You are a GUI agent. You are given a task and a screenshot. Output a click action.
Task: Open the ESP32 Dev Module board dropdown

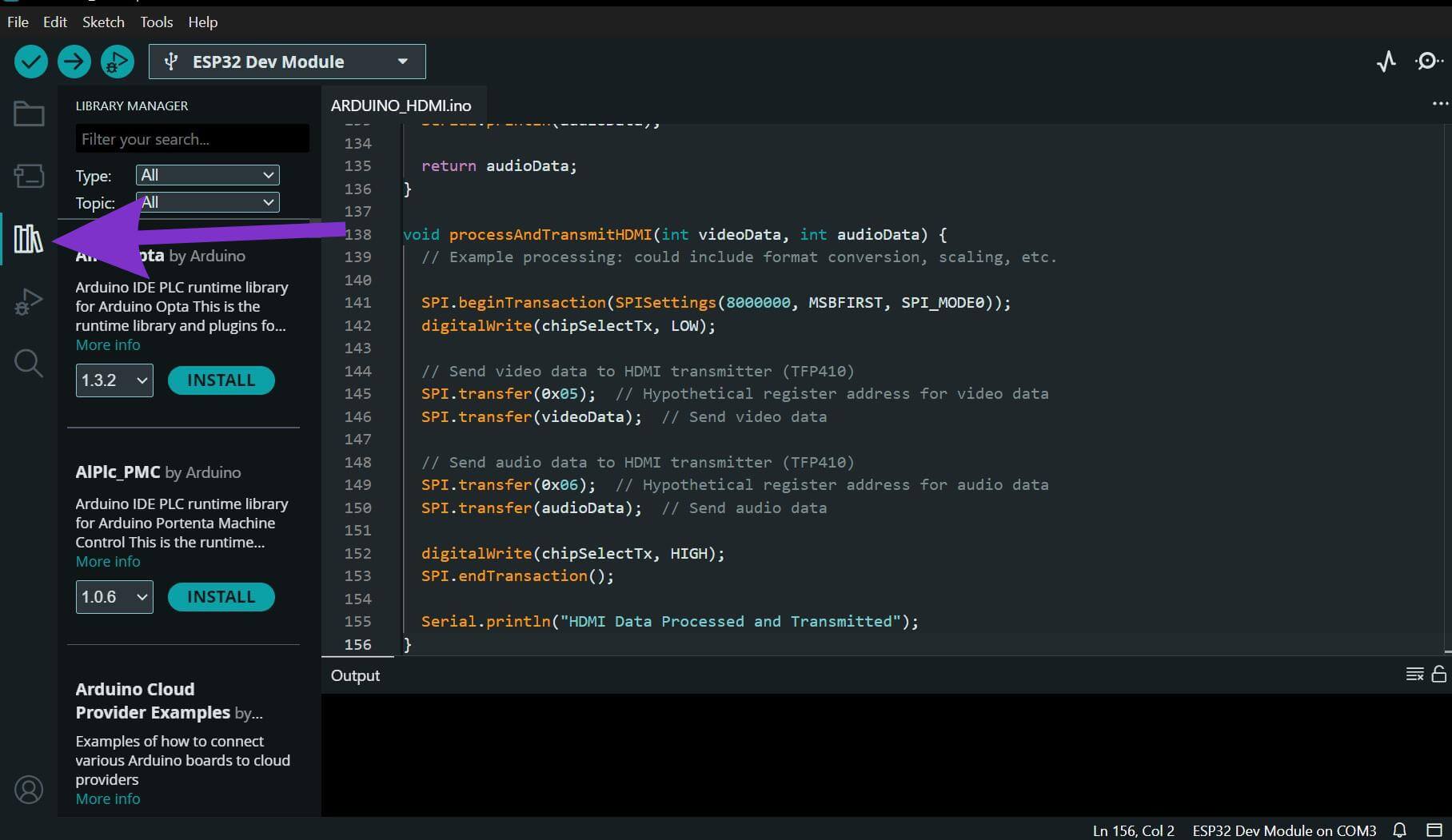click(287, 62)
